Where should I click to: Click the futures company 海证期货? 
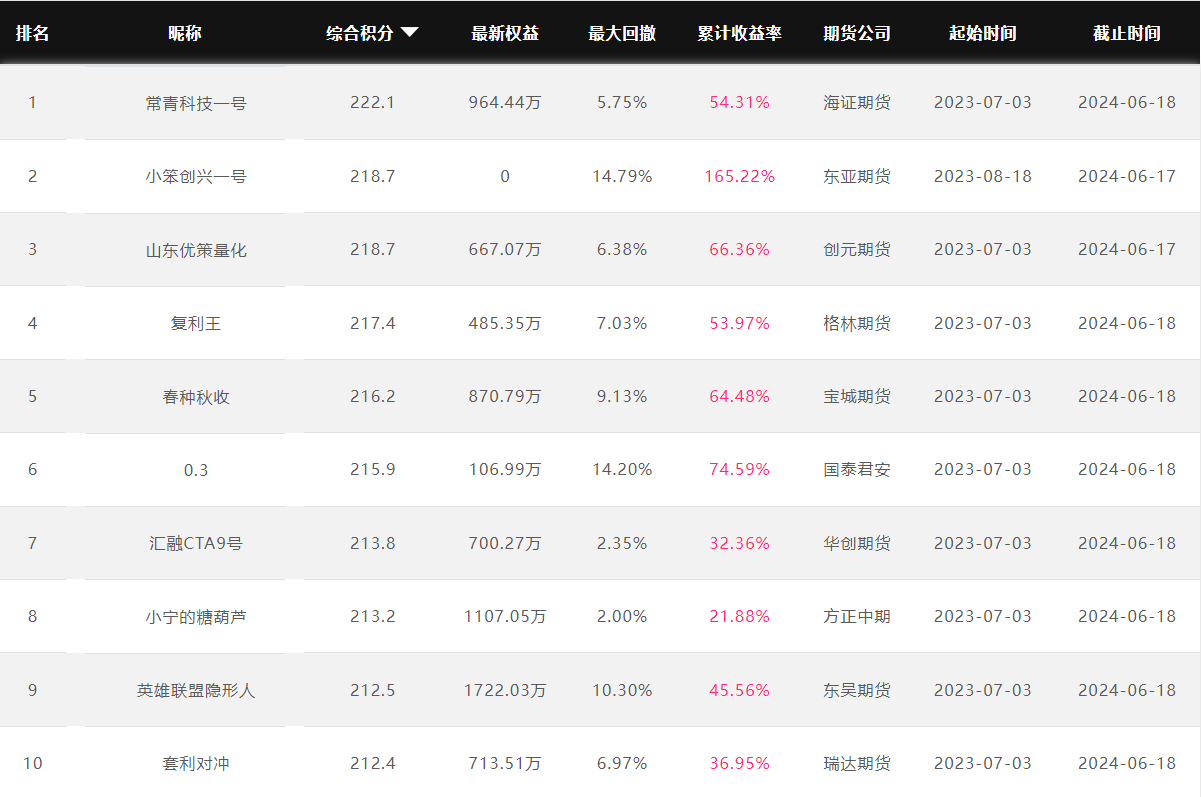coord(857,103)
